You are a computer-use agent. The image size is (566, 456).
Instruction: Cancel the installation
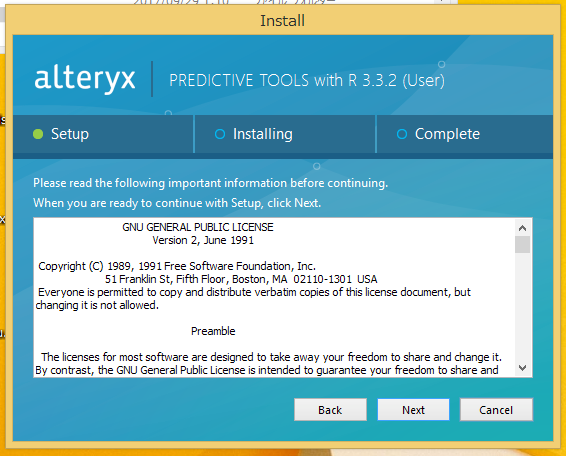pyautogui.click(x=496, y=410)
